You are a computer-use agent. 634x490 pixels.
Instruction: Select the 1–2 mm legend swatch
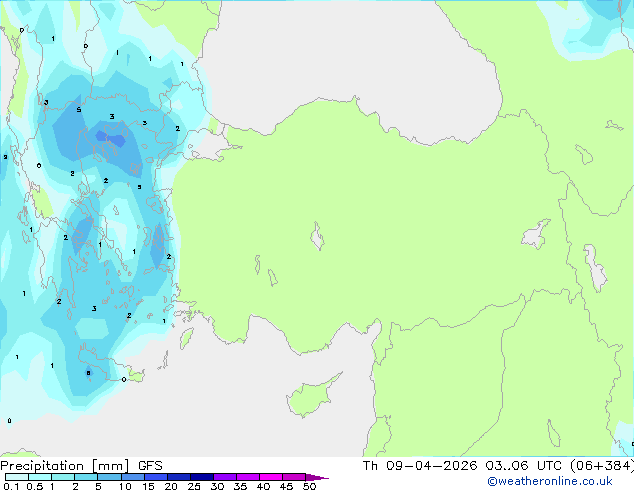[63, 477]
